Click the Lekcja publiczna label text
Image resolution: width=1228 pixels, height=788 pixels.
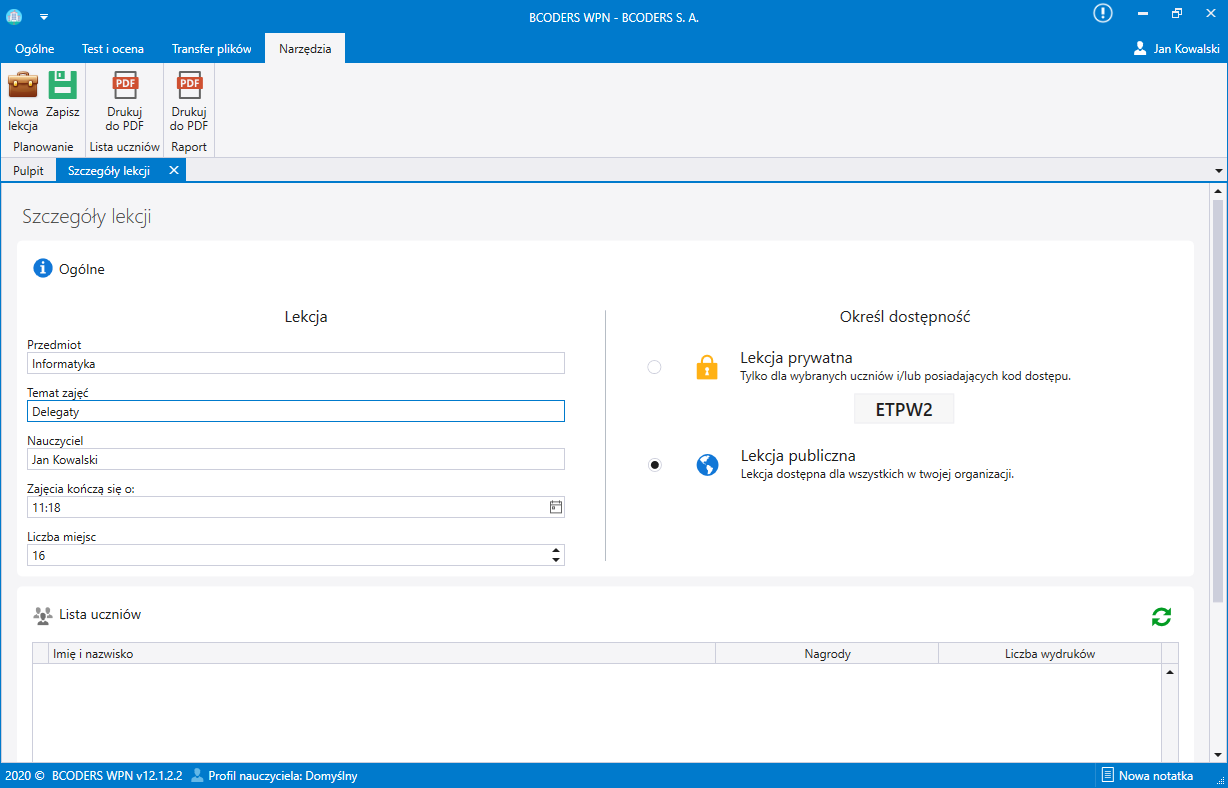click(798, 456)
